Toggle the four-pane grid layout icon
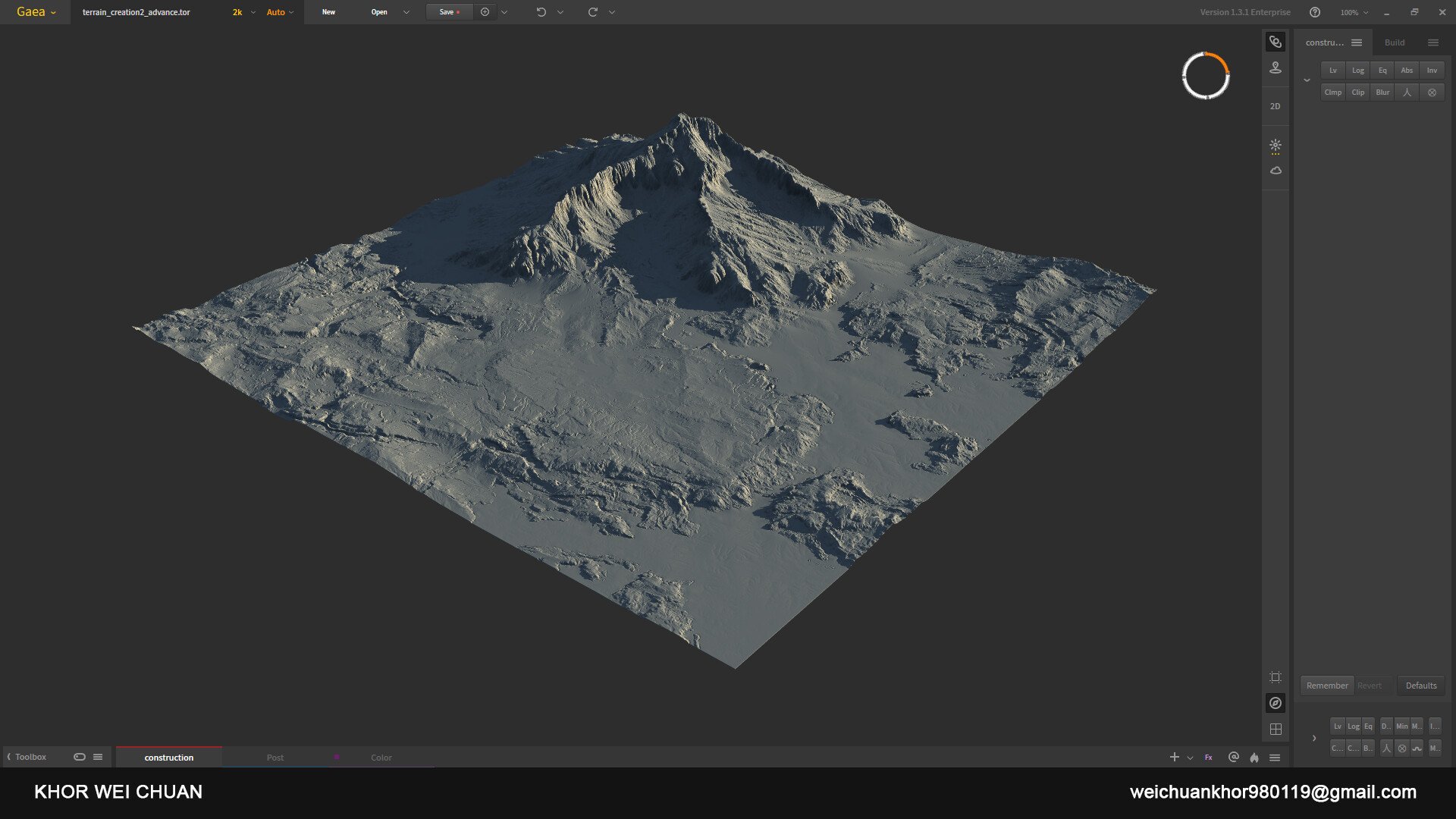Image resolution: width=1456 pixels, height=819 pixels. coord(1276,729)
